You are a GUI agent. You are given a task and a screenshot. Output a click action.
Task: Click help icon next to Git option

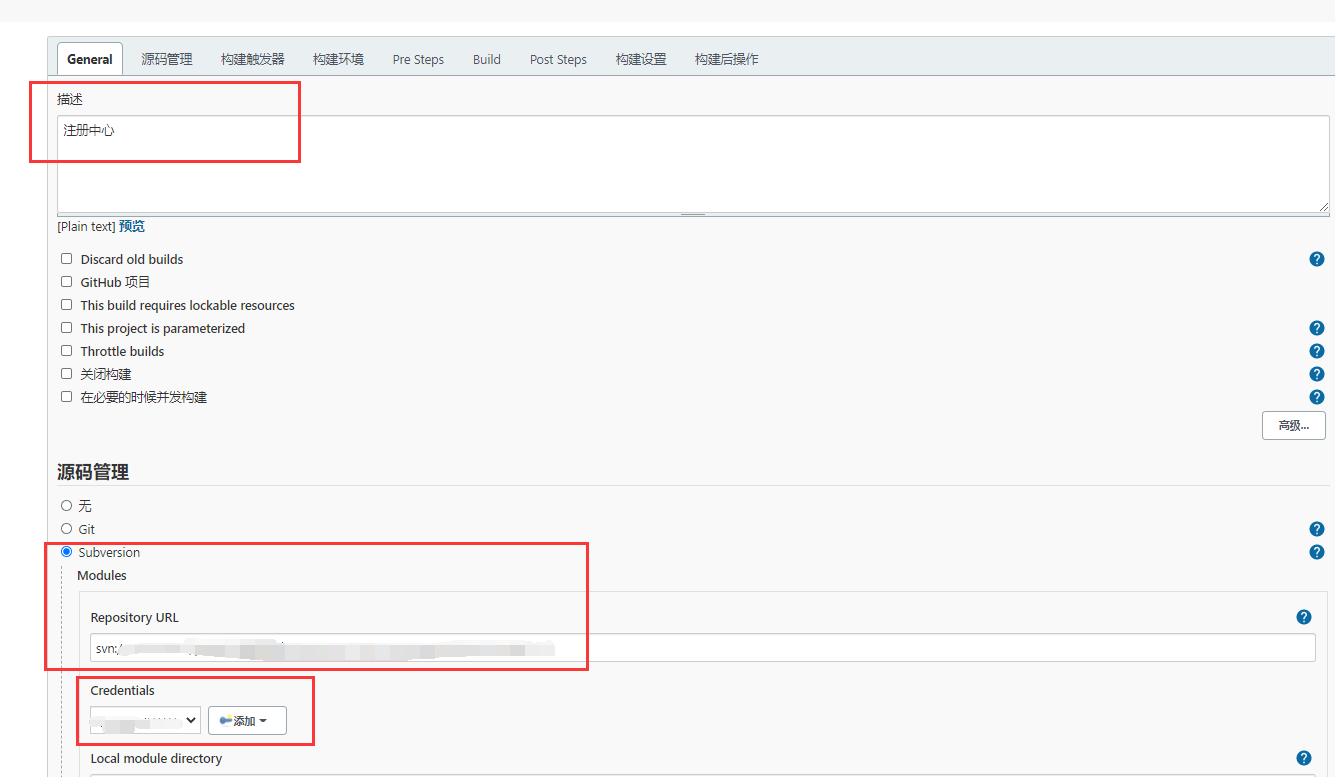(1316, 528)
